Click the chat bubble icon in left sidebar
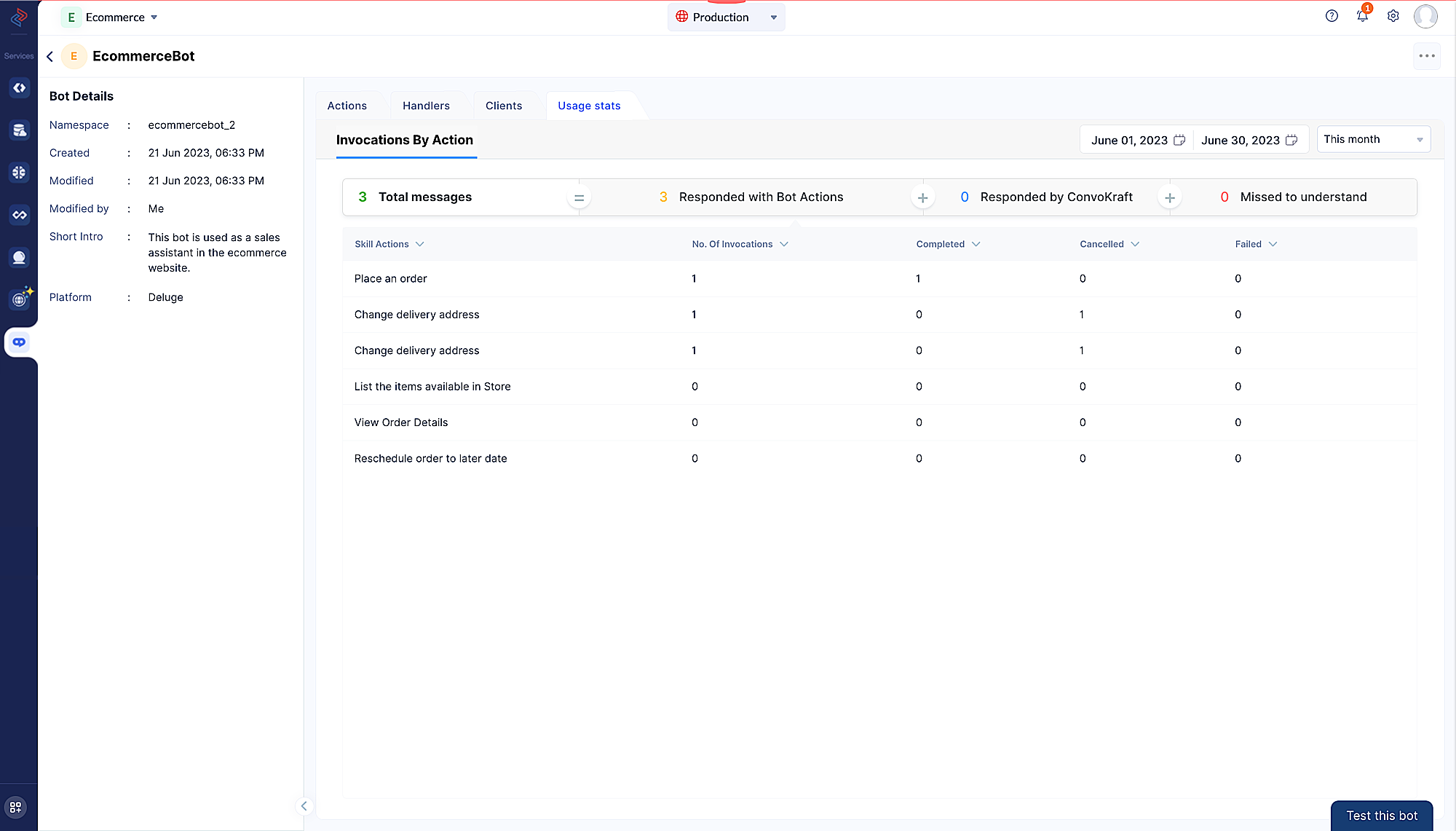The width and height of the screenshot is (1456, 831). [x=19, y=342]
